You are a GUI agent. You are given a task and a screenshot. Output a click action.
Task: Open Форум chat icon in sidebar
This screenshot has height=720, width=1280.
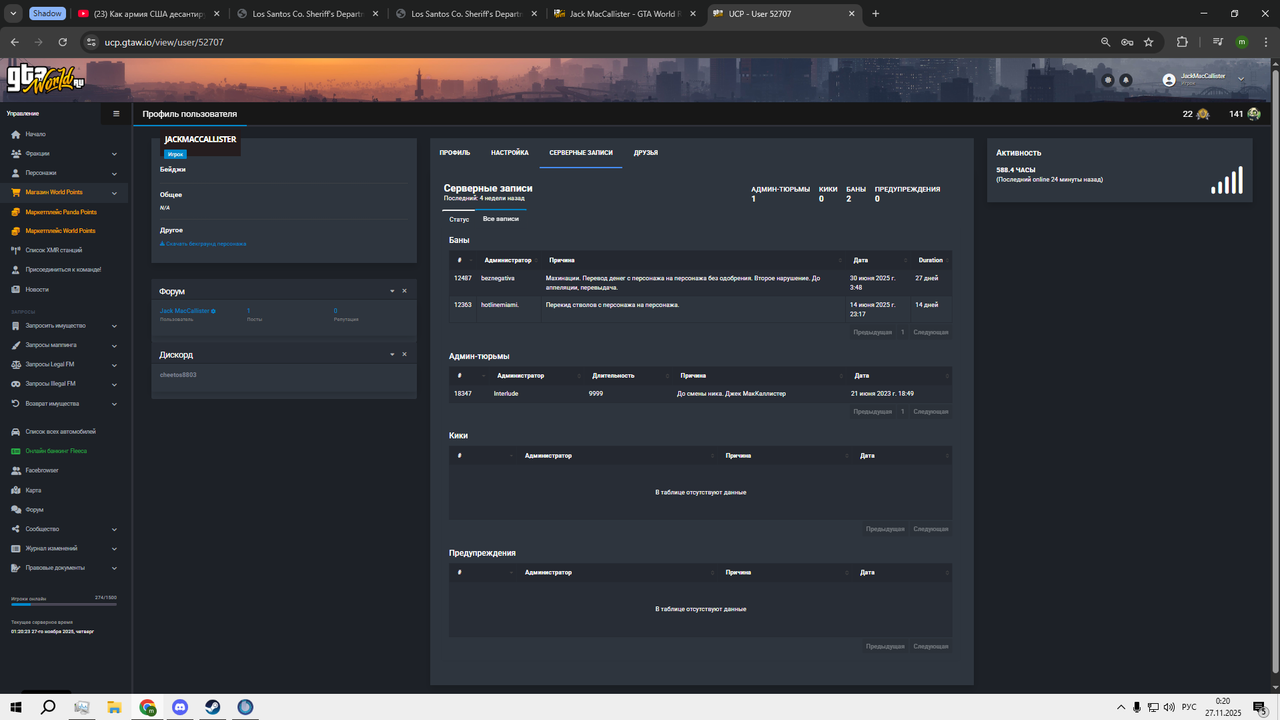pos(15,509)
